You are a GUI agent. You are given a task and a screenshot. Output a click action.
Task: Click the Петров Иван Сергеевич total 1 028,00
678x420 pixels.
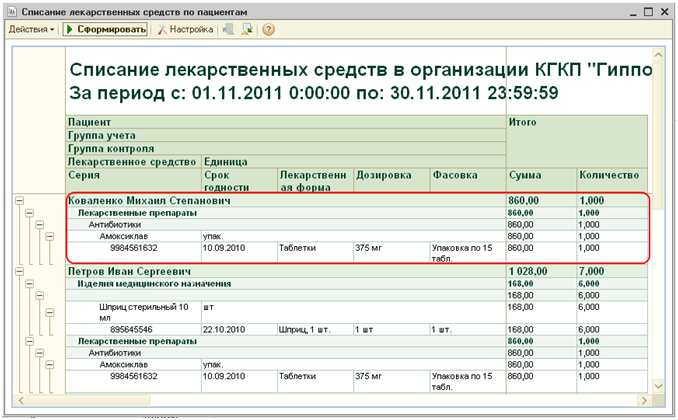click(x=529, y=271)
